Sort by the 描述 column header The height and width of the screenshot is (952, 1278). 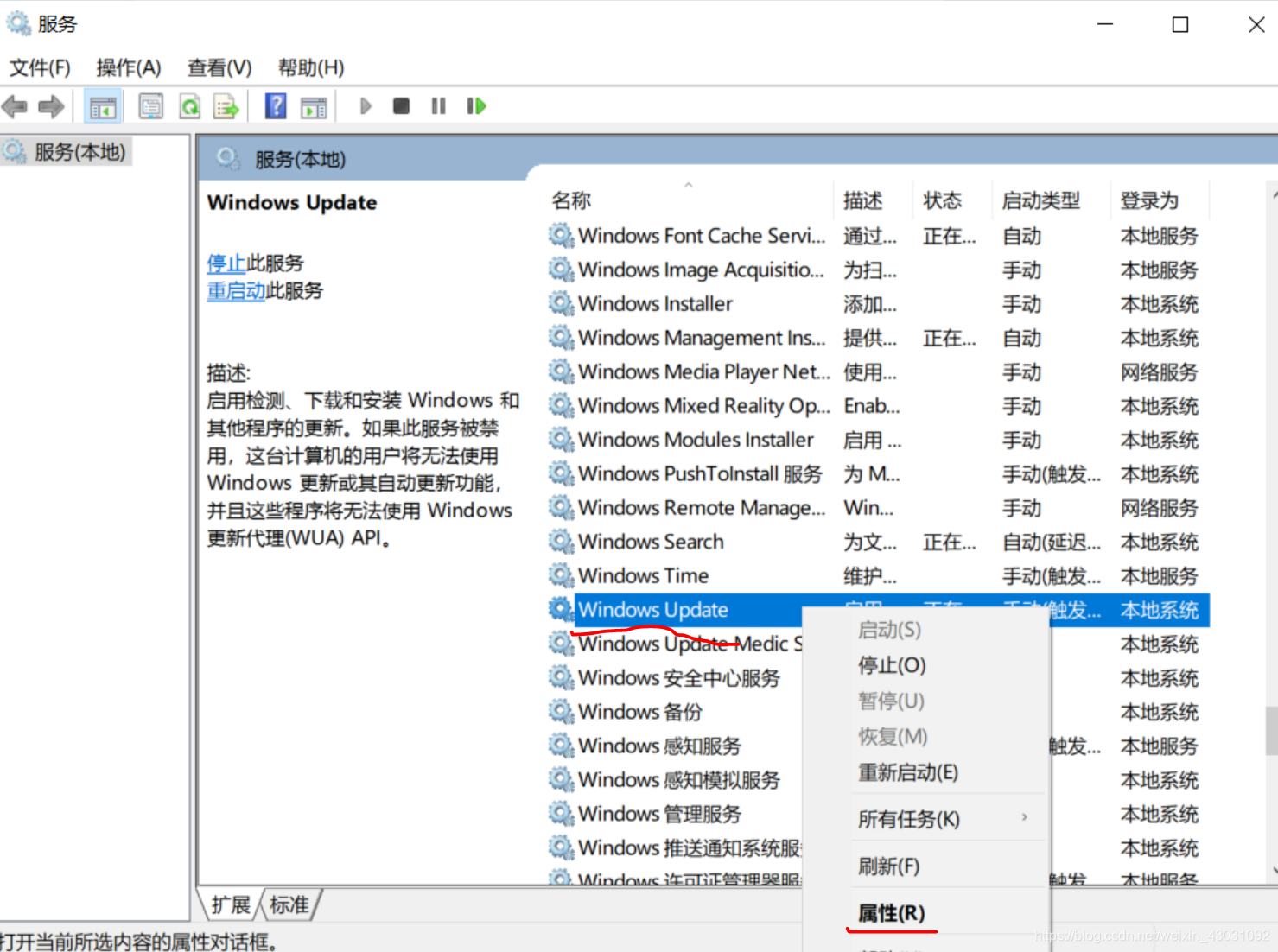(873, 200)
